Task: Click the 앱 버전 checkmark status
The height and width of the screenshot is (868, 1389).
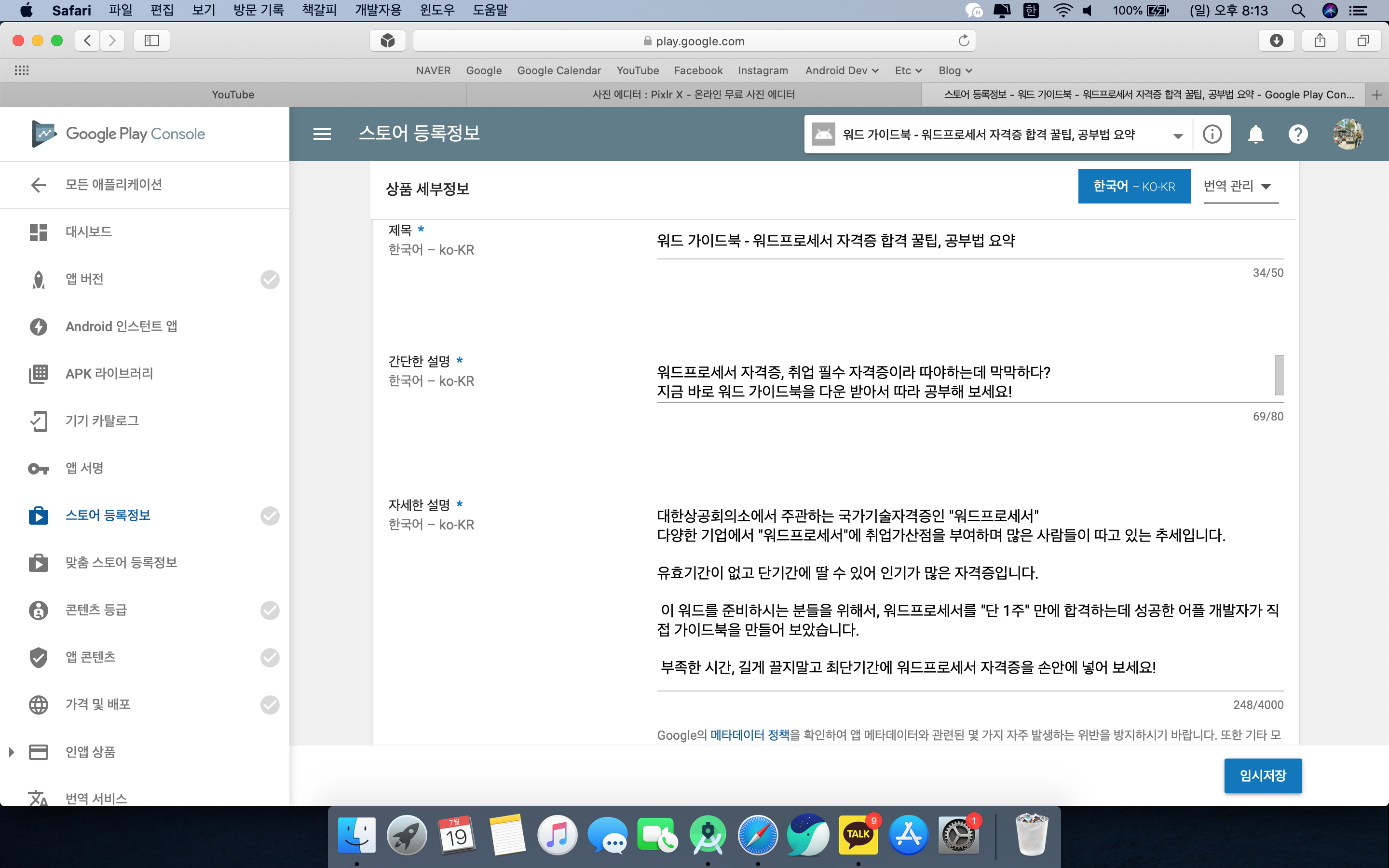Action: click(270, 280)
